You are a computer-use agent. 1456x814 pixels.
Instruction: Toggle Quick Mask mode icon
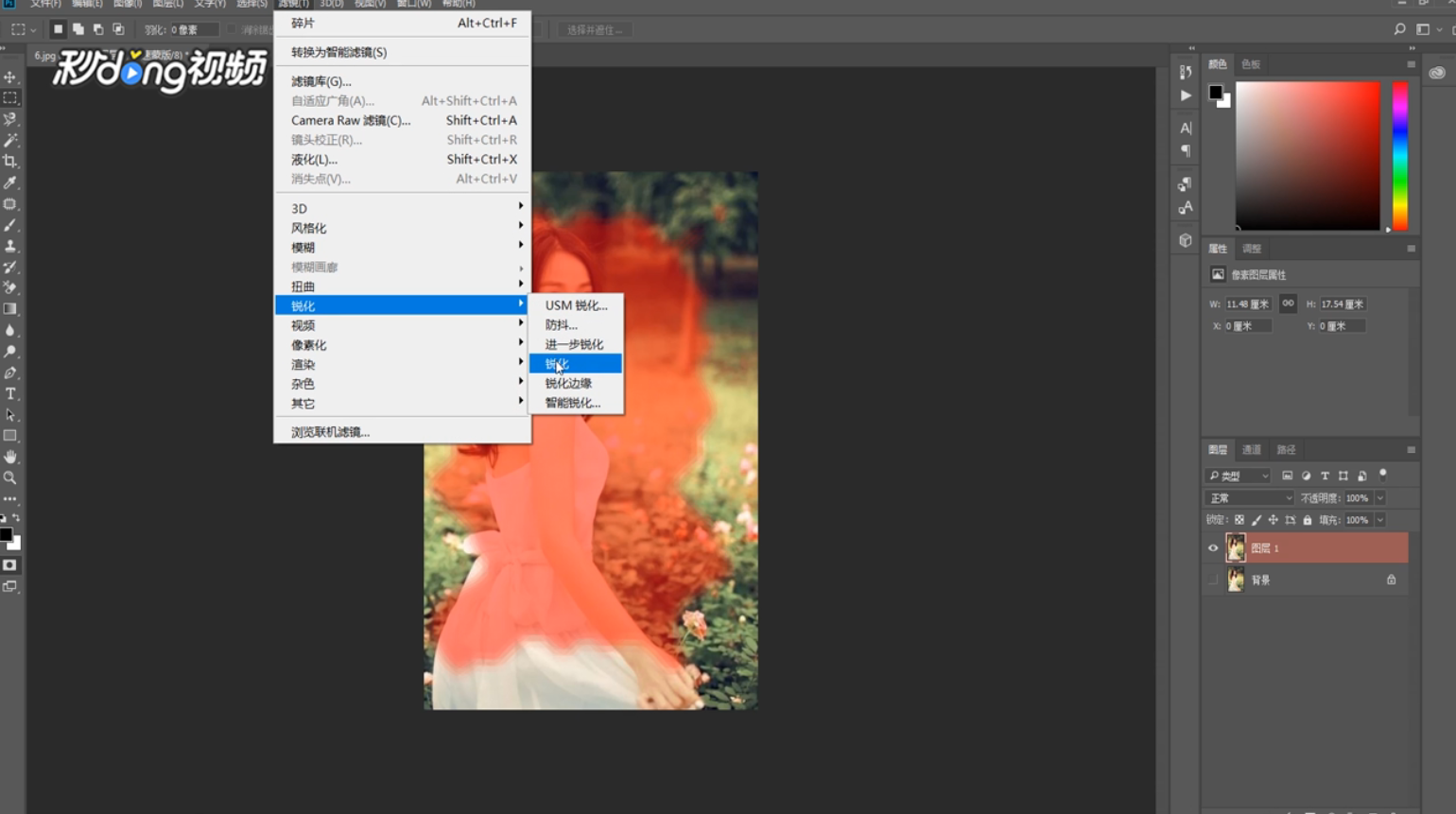pos(10,565)
